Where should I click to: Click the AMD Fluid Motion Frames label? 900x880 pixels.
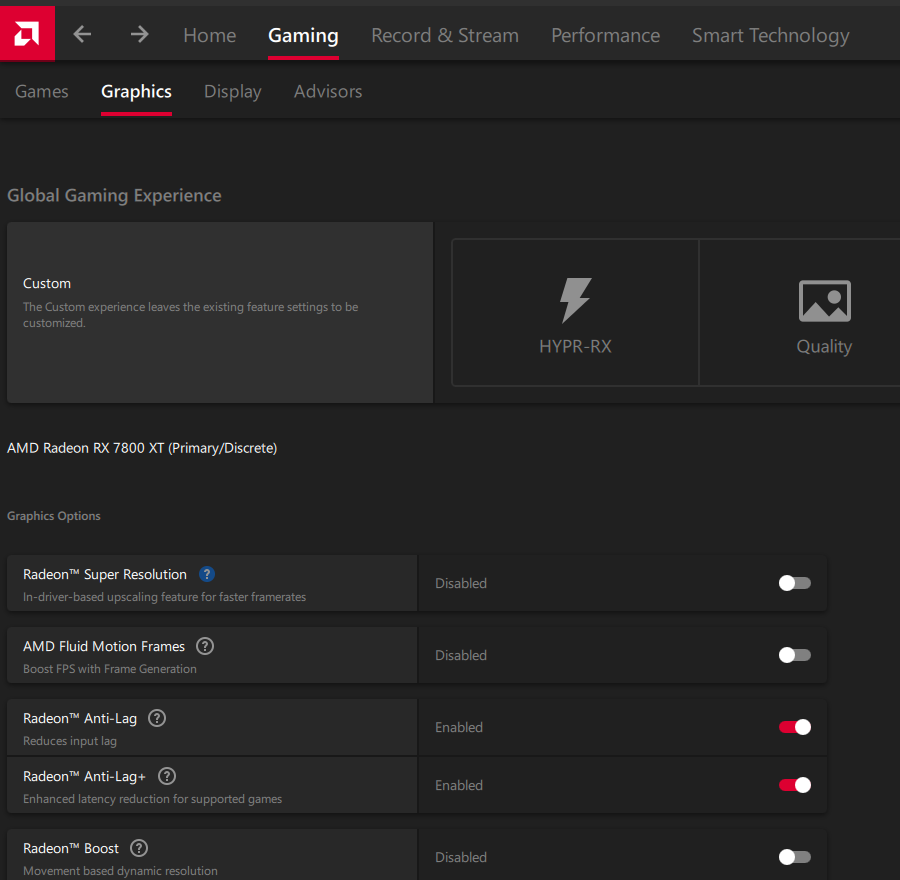[x=104, y=646]
